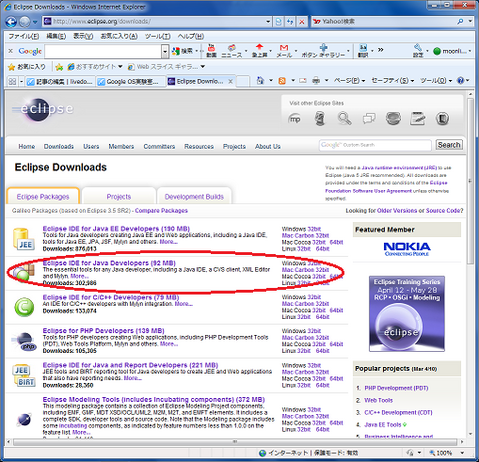Viewport: 479px width, 462px height.
Task: Click the RSS feeds icon in command bar
Action: 282,81
